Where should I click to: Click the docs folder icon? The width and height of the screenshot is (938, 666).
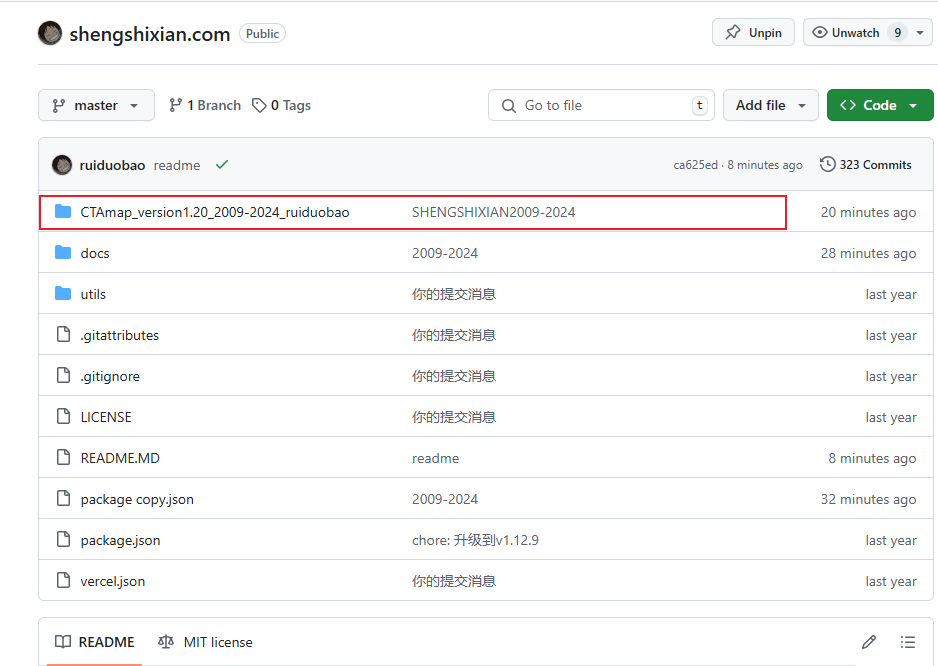pyautogui.click(x=63, y=253)
